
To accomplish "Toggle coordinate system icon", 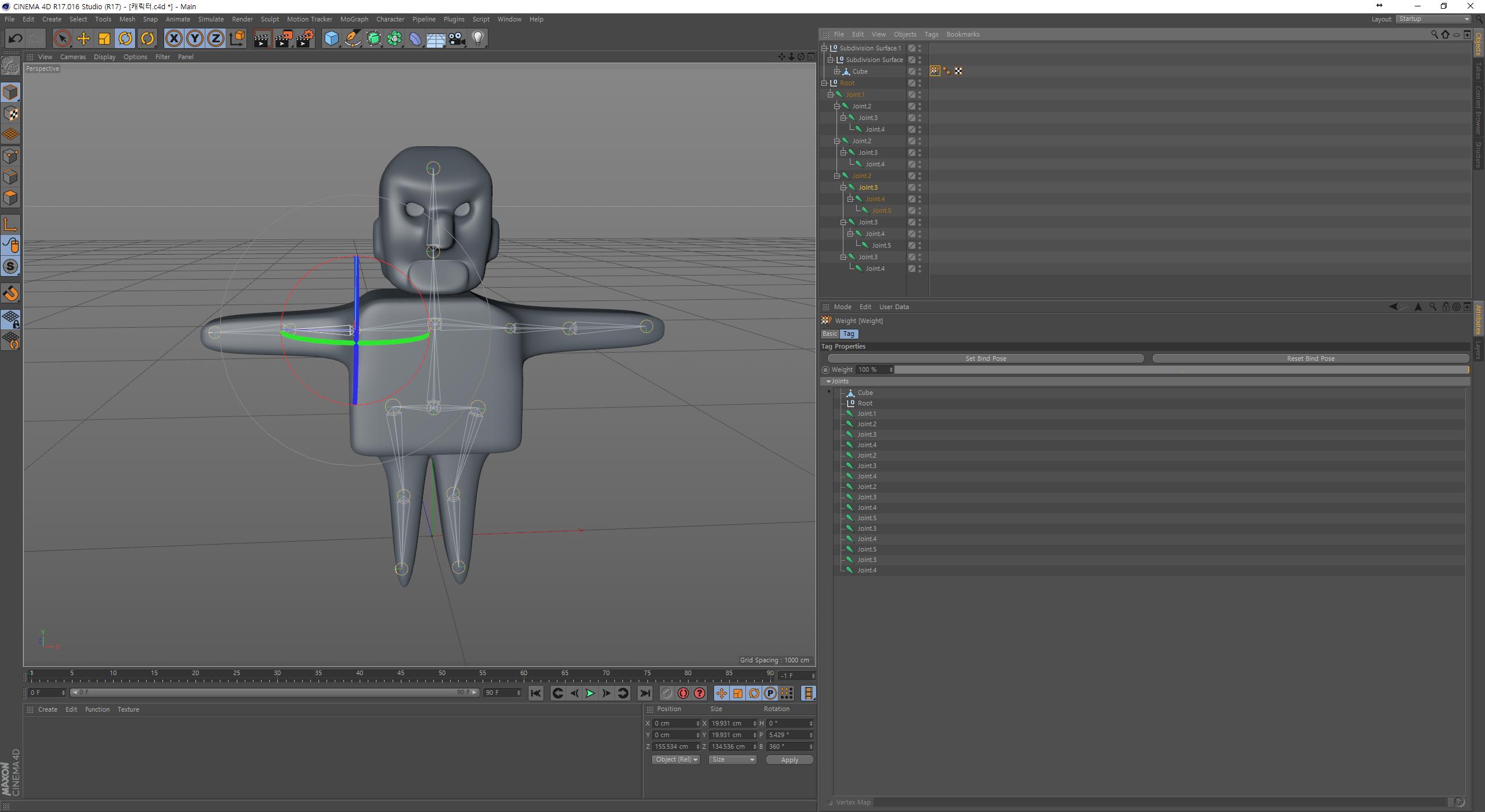I will (237, 39).
